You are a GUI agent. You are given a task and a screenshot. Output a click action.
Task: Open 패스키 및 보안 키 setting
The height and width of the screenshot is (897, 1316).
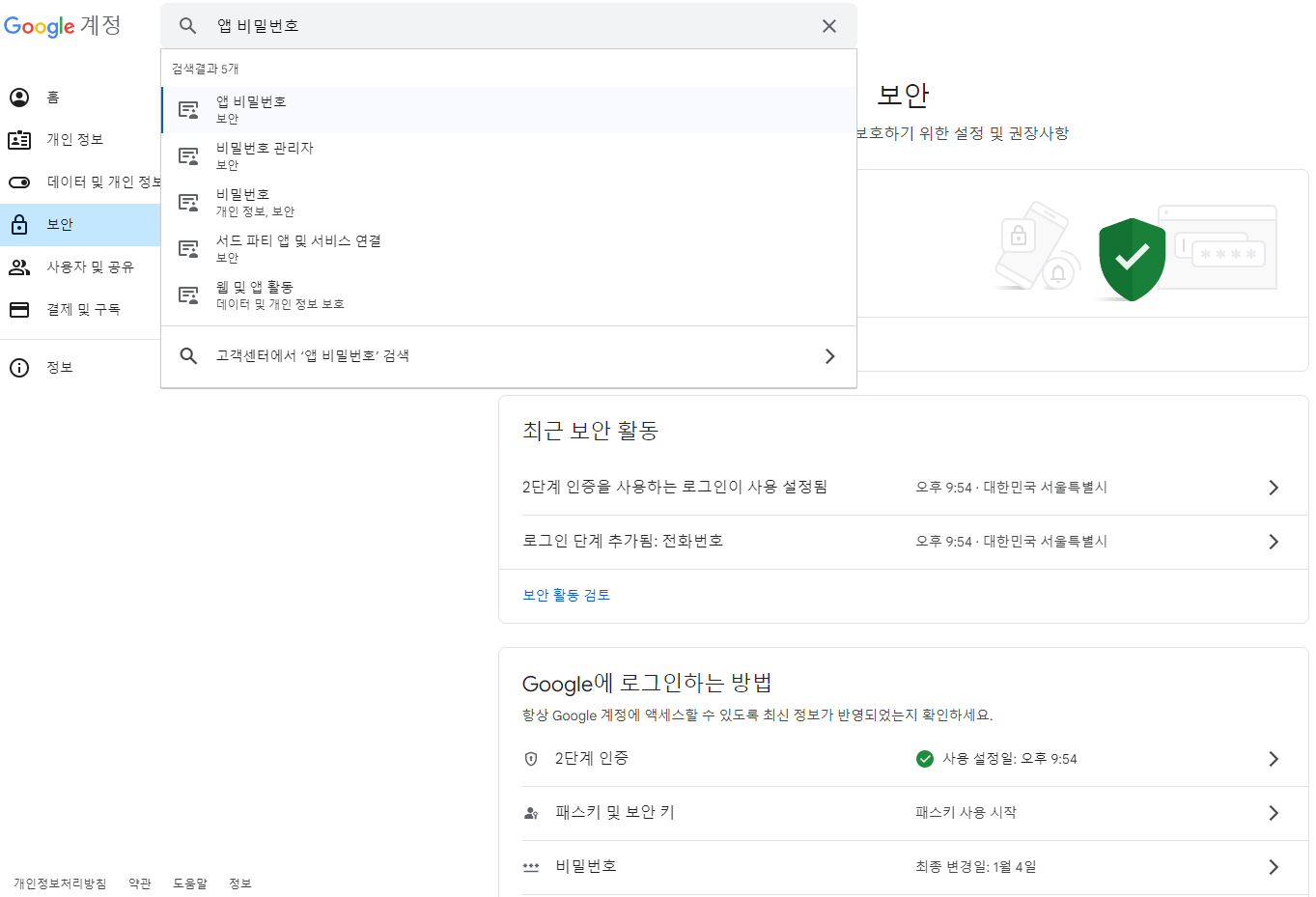pyautogui.click(x=904, y=813)
